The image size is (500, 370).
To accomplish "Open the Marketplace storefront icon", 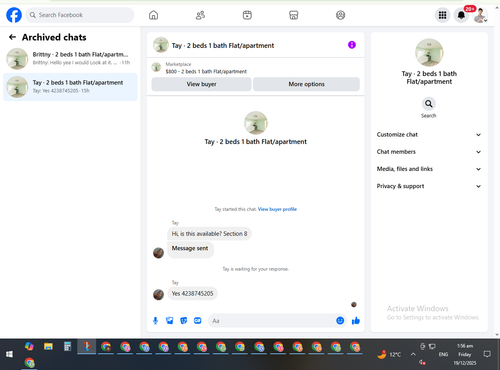I will point(294,15).
